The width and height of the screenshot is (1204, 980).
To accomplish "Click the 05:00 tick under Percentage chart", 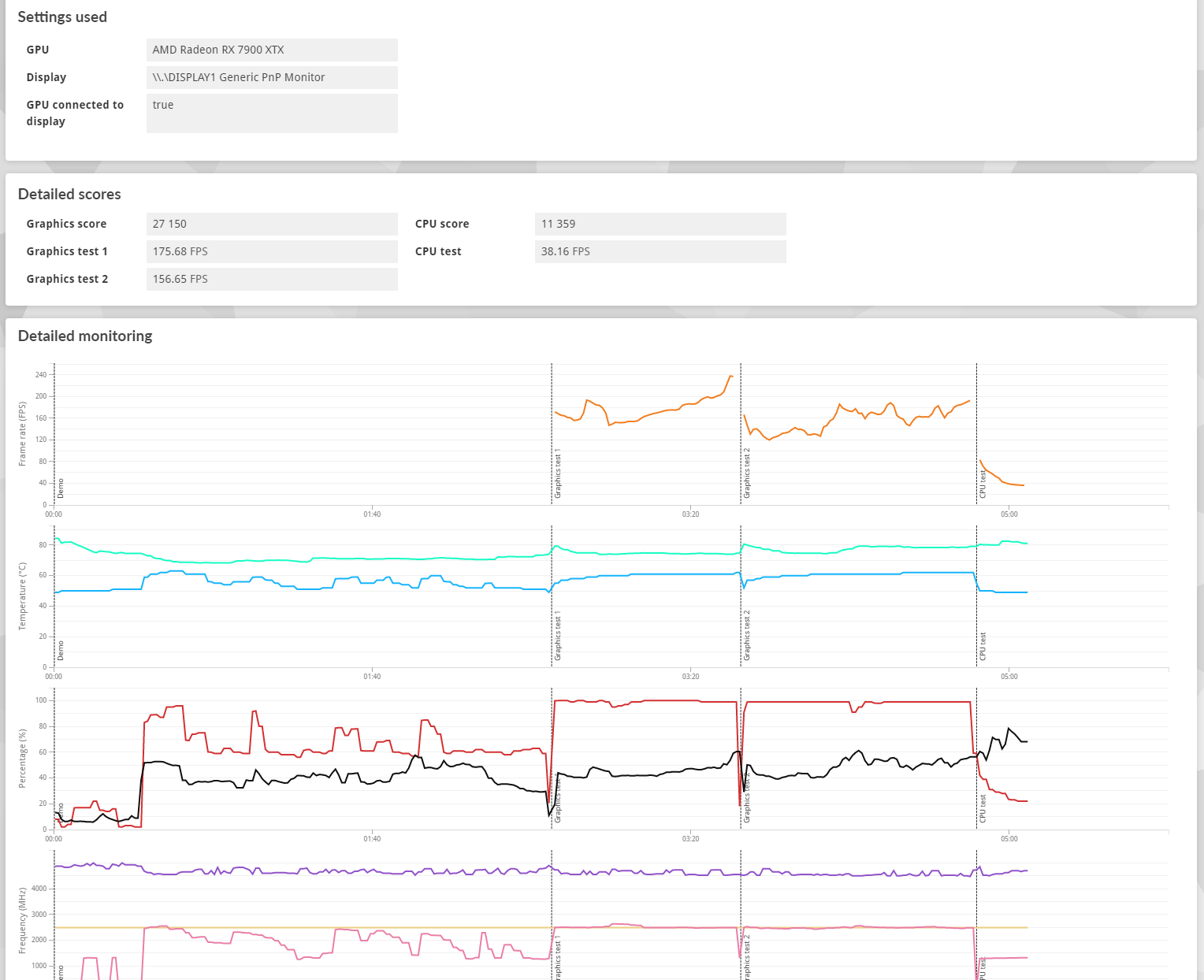I will click(1009, 839).
